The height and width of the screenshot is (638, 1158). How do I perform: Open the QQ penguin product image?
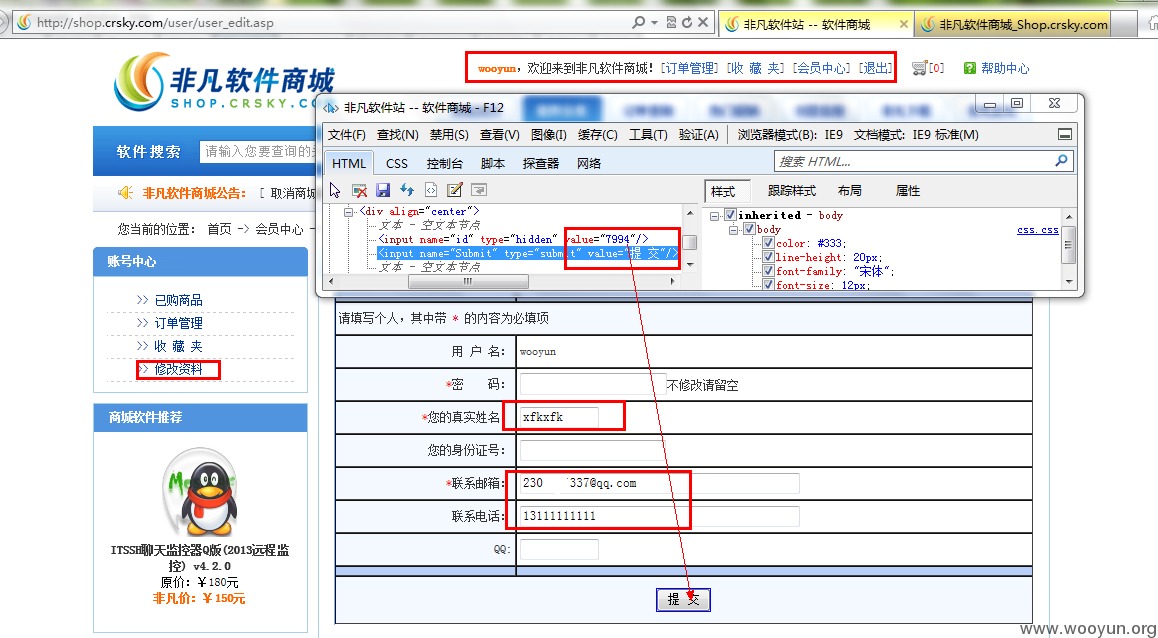(200, 493)
